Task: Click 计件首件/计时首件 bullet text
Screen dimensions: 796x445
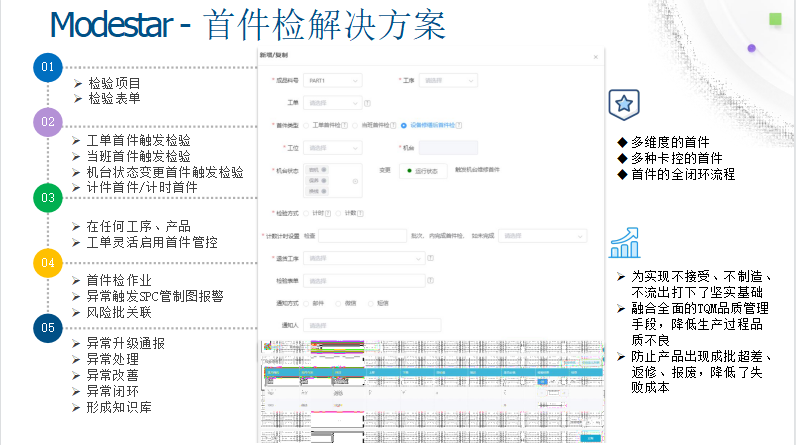Action: click(142, 187)
